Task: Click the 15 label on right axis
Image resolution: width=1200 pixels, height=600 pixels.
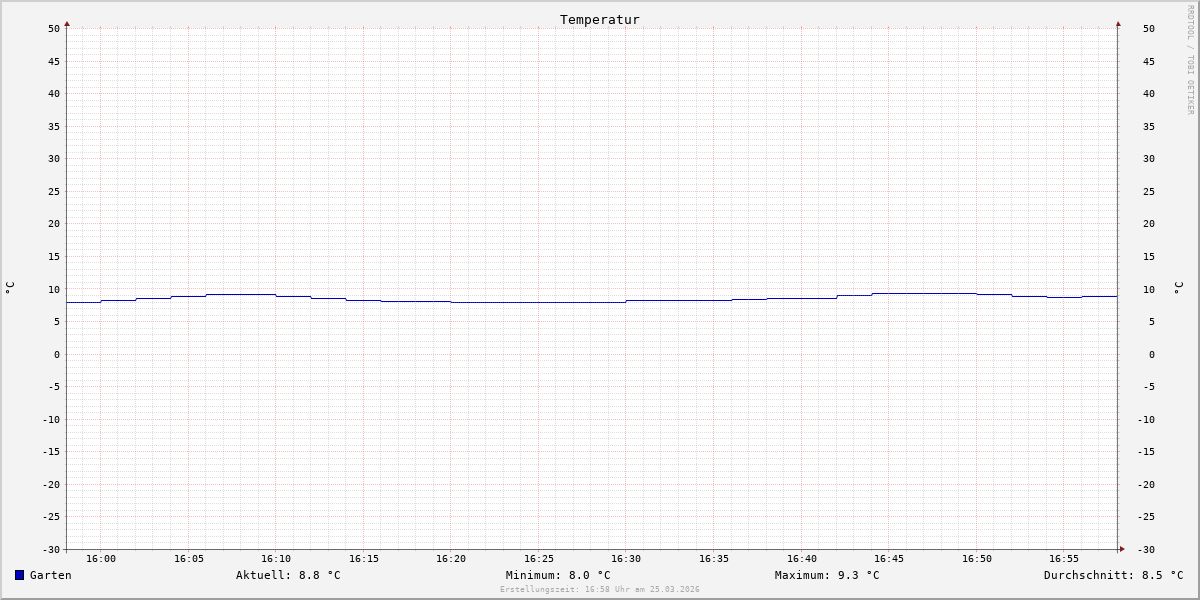Action: click(x=1149, y=256)
